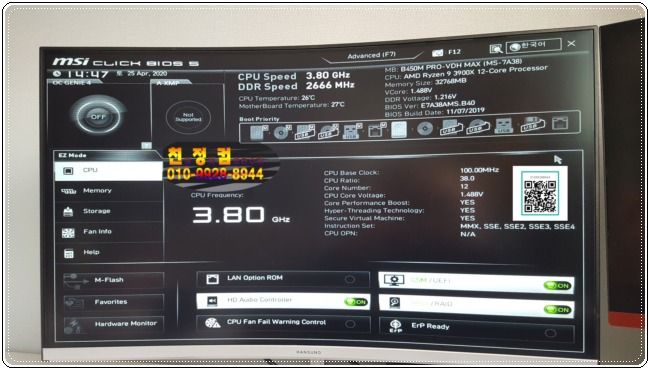This screenshot has height=370, width=650.
Task: Click the DDR Speed 2666 MHz readout
Action: pos(296,86)
